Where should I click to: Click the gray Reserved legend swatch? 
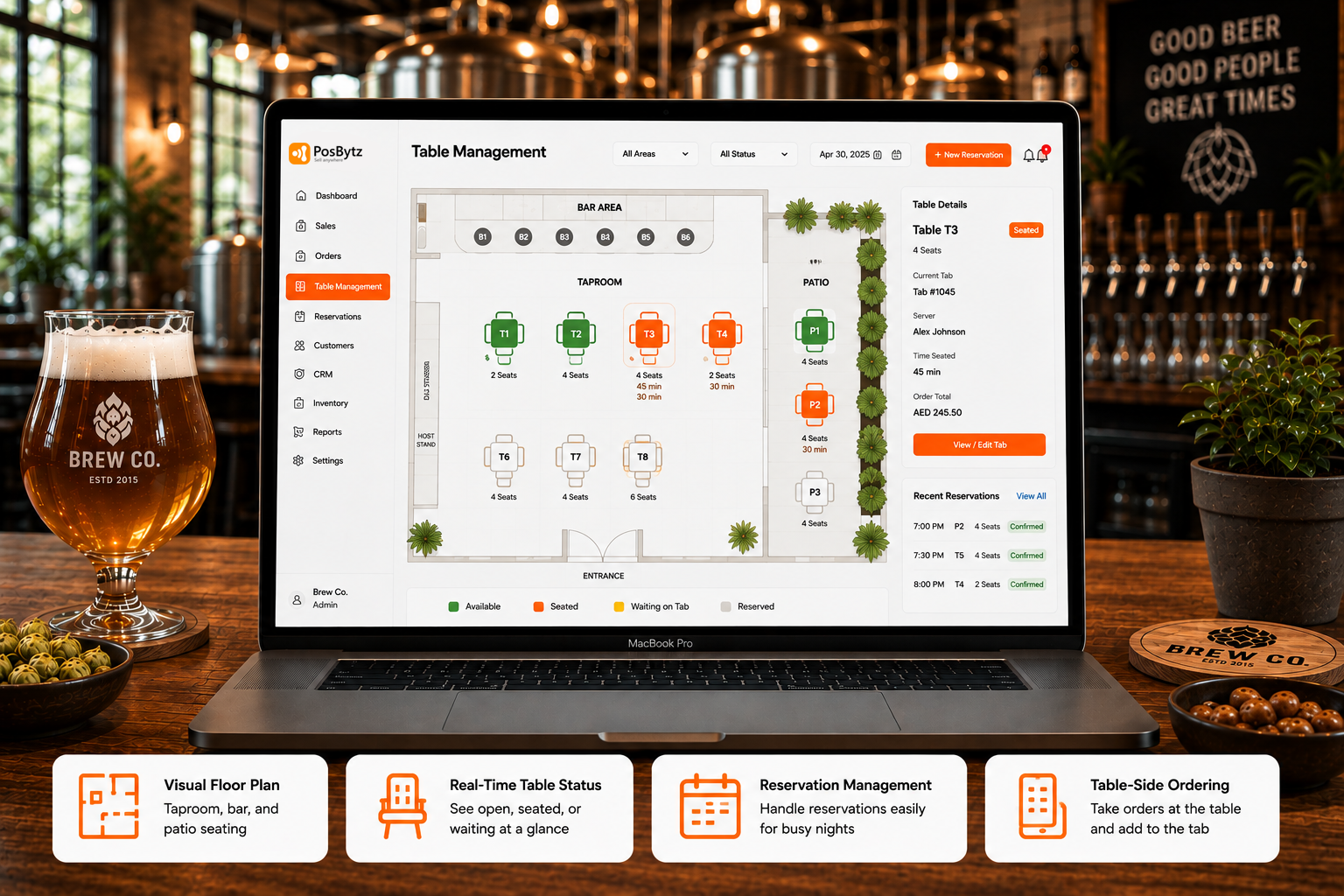point(725,606)
